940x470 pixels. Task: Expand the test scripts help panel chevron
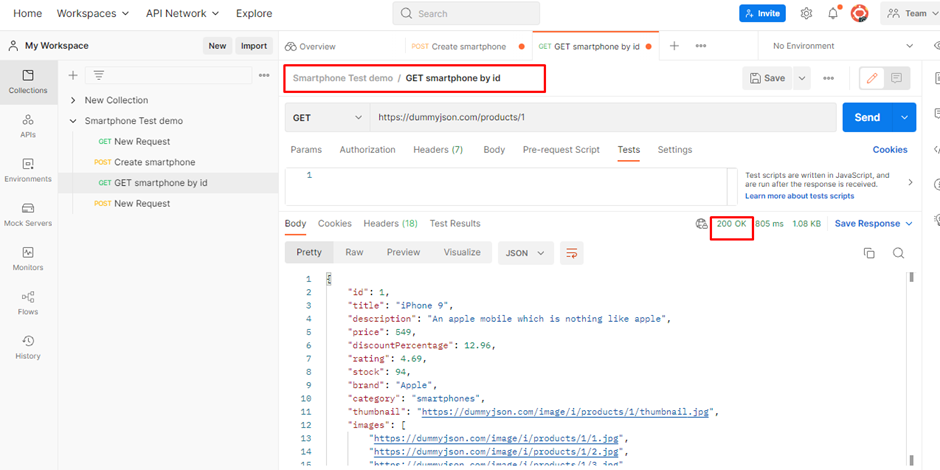910,182
